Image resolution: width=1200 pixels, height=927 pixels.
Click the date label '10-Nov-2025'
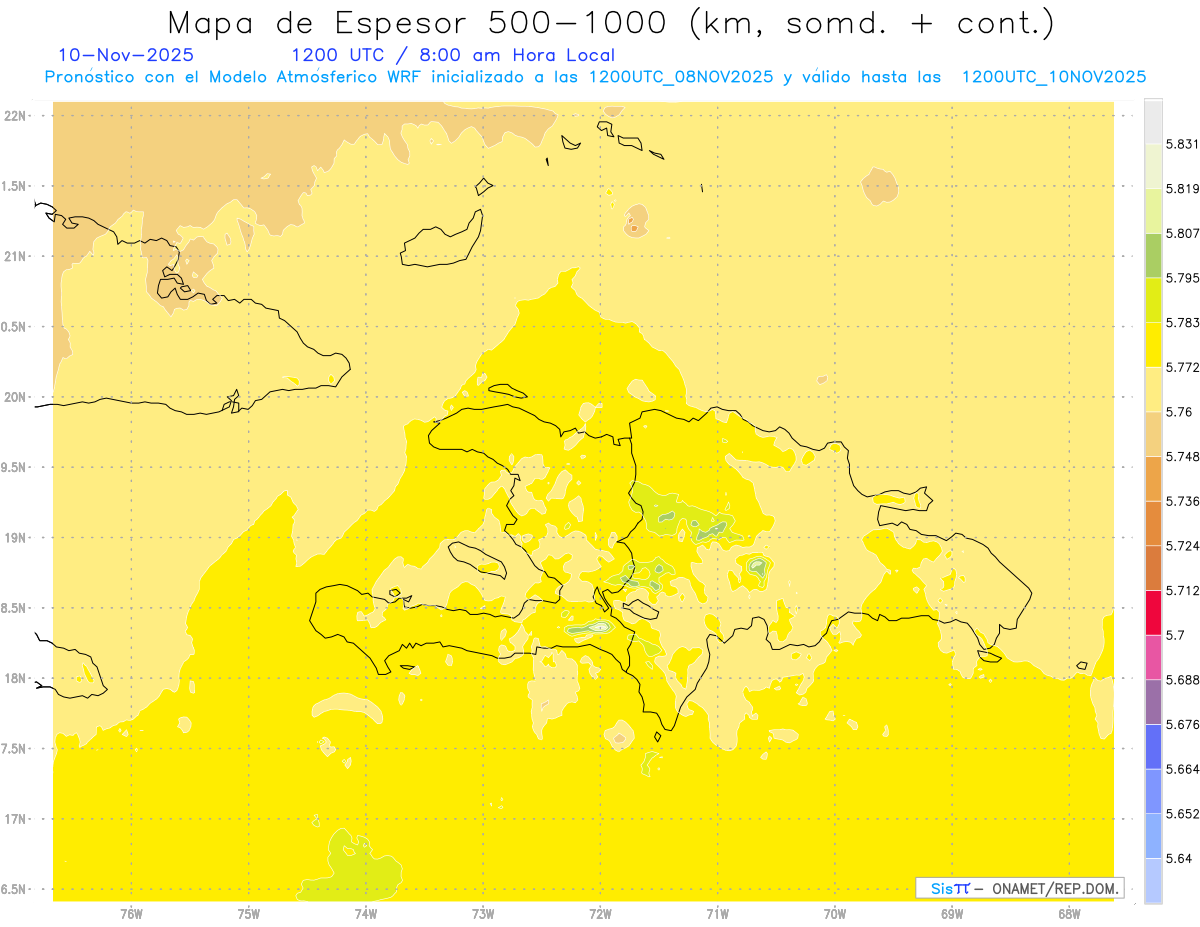[126, 55]
